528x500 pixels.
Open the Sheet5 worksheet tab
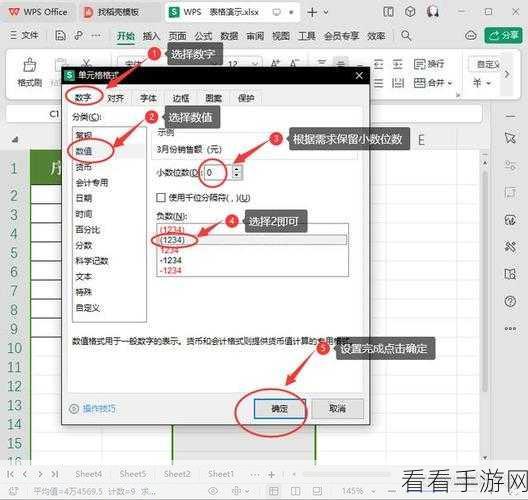pos(133,474)
